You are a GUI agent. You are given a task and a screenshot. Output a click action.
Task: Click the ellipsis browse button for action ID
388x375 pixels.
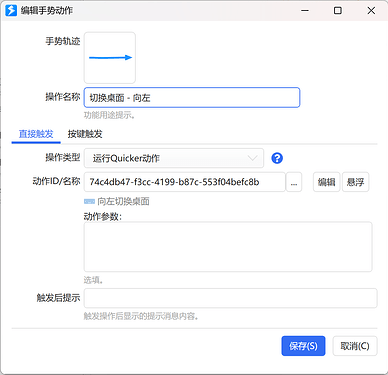(x=294, y=182)
